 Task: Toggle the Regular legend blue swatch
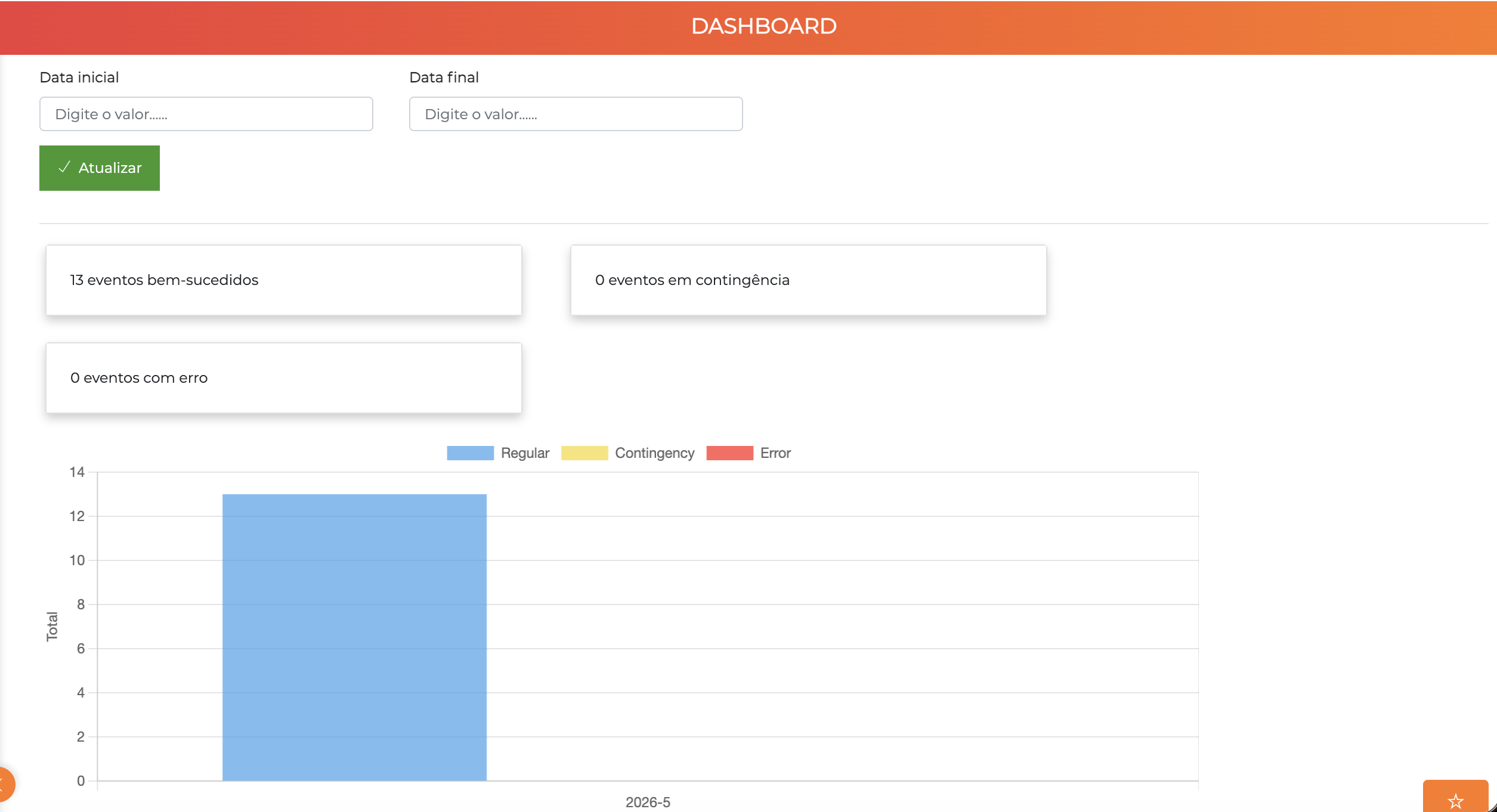(x=471, y=453)
